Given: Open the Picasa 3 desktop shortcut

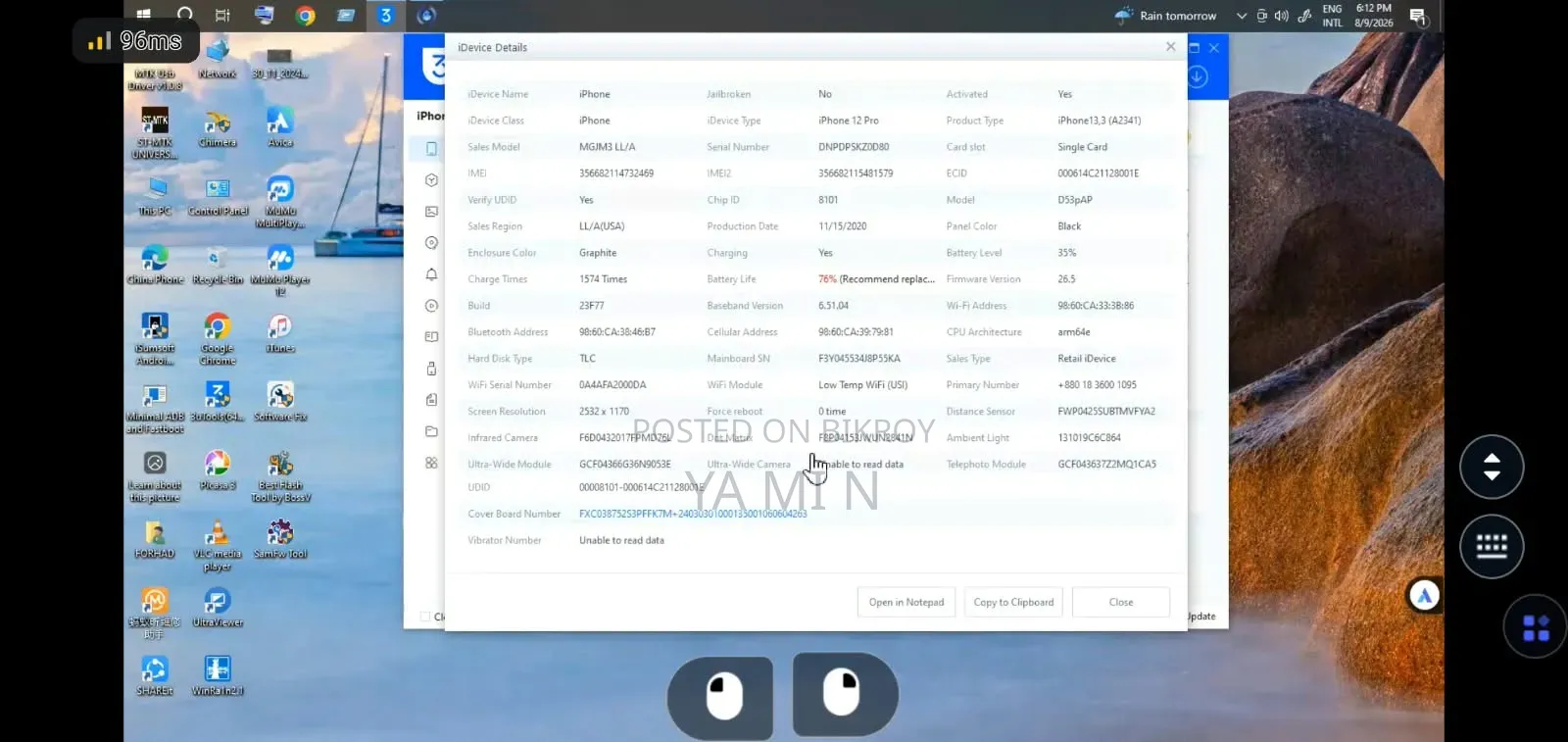Looking at the screenshot, I should pyautogui.click(x=218, y=470).
